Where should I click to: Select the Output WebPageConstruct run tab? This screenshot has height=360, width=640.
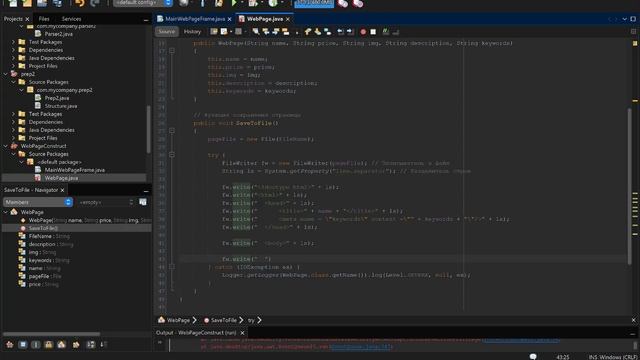point(200,333)
